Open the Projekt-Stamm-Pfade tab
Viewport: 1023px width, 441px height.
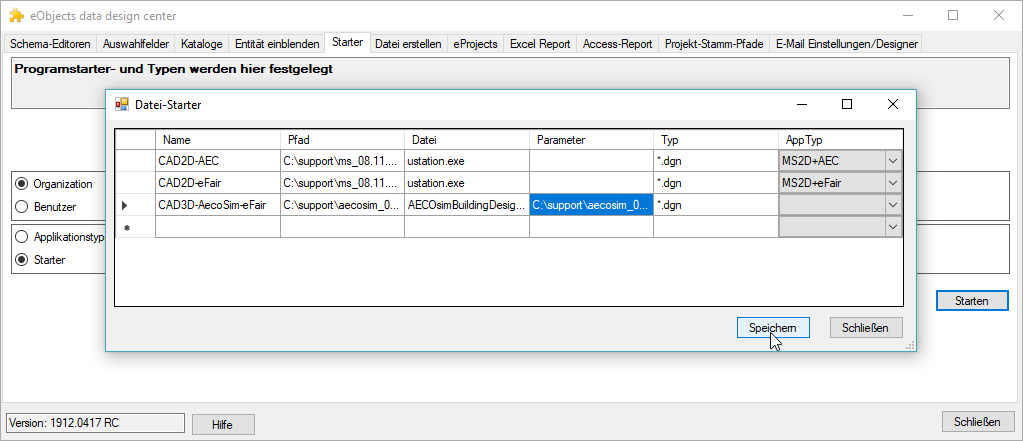tap(714, 44)
